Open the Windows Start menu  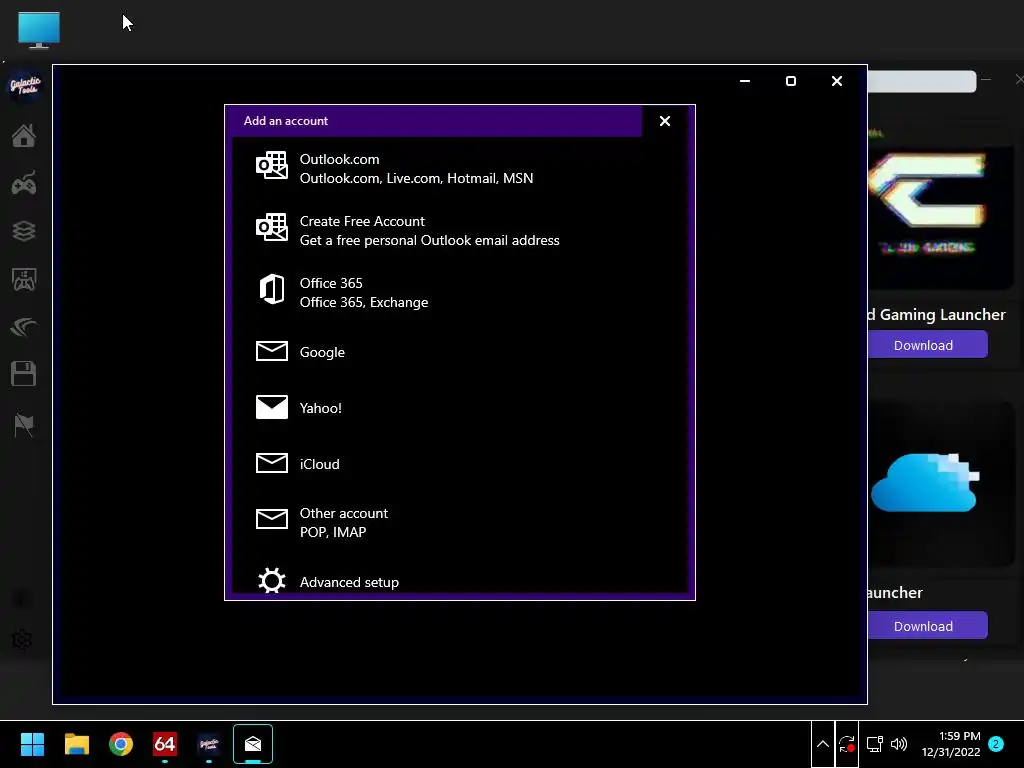(32, 744)
